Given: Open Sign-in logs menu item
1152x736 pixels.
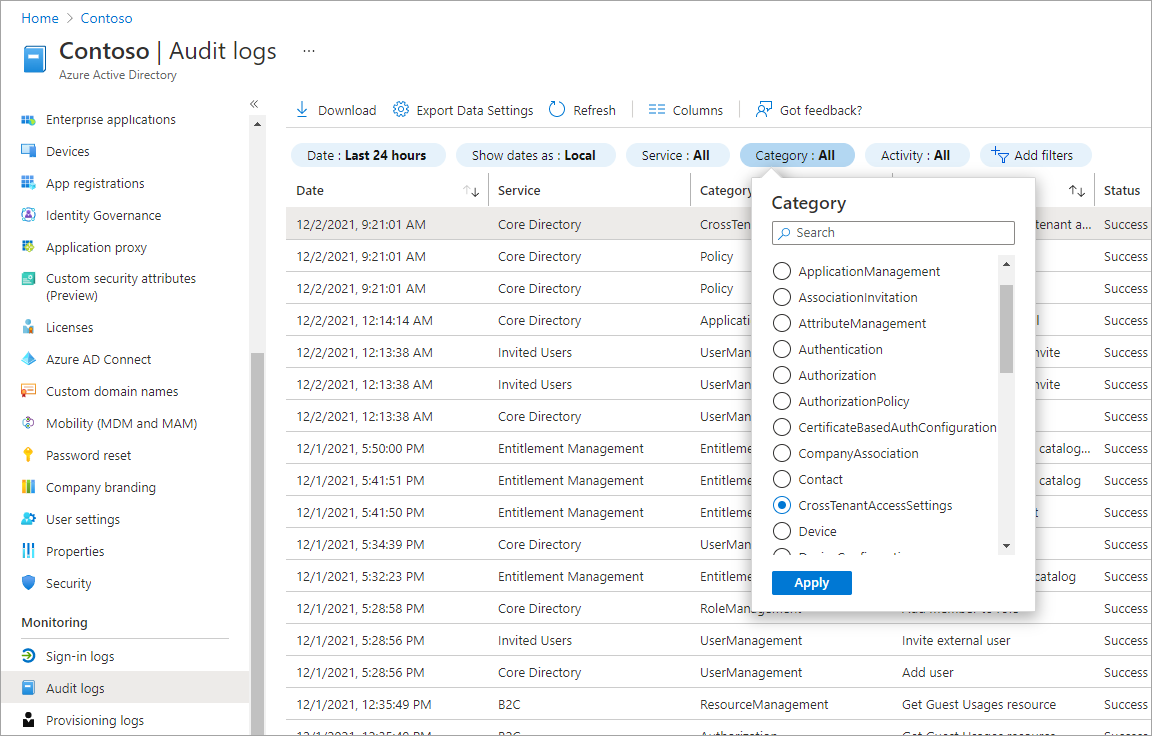Looking at the screenshot, I should coord(80,657).
